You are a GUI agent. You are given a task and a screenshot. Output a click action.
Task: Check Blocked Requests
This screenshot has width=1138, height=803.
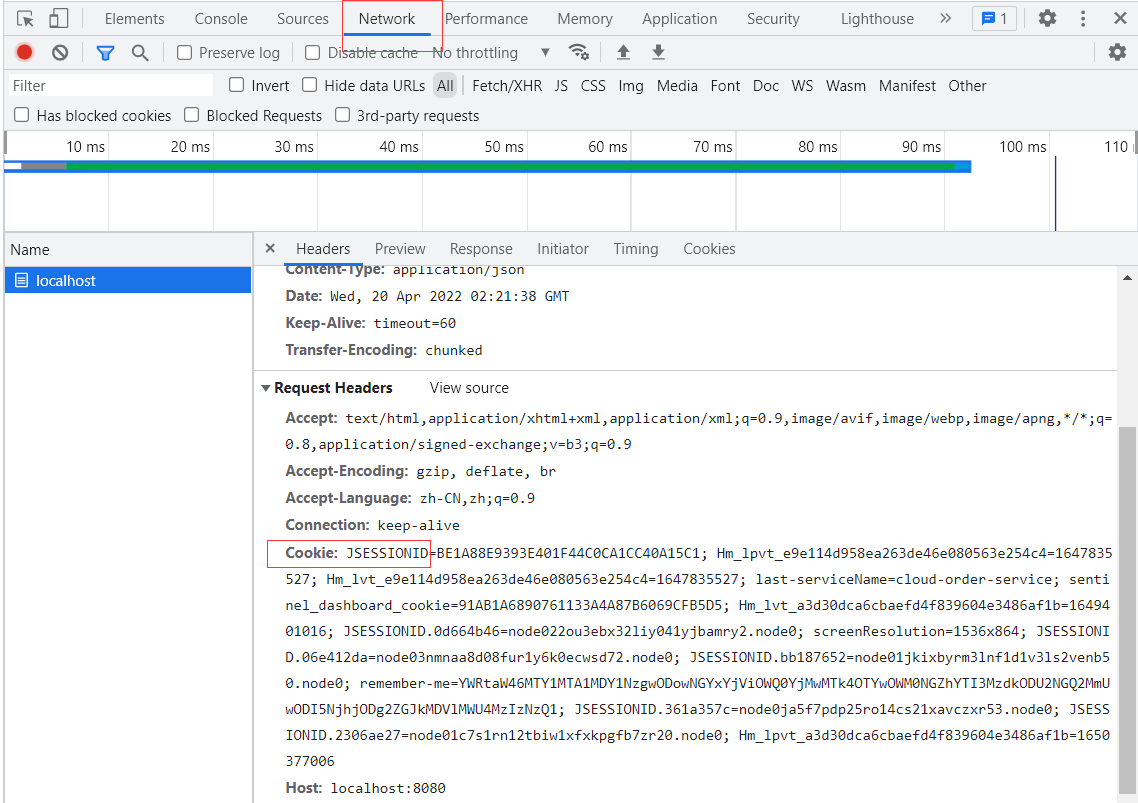pos(192,115)
